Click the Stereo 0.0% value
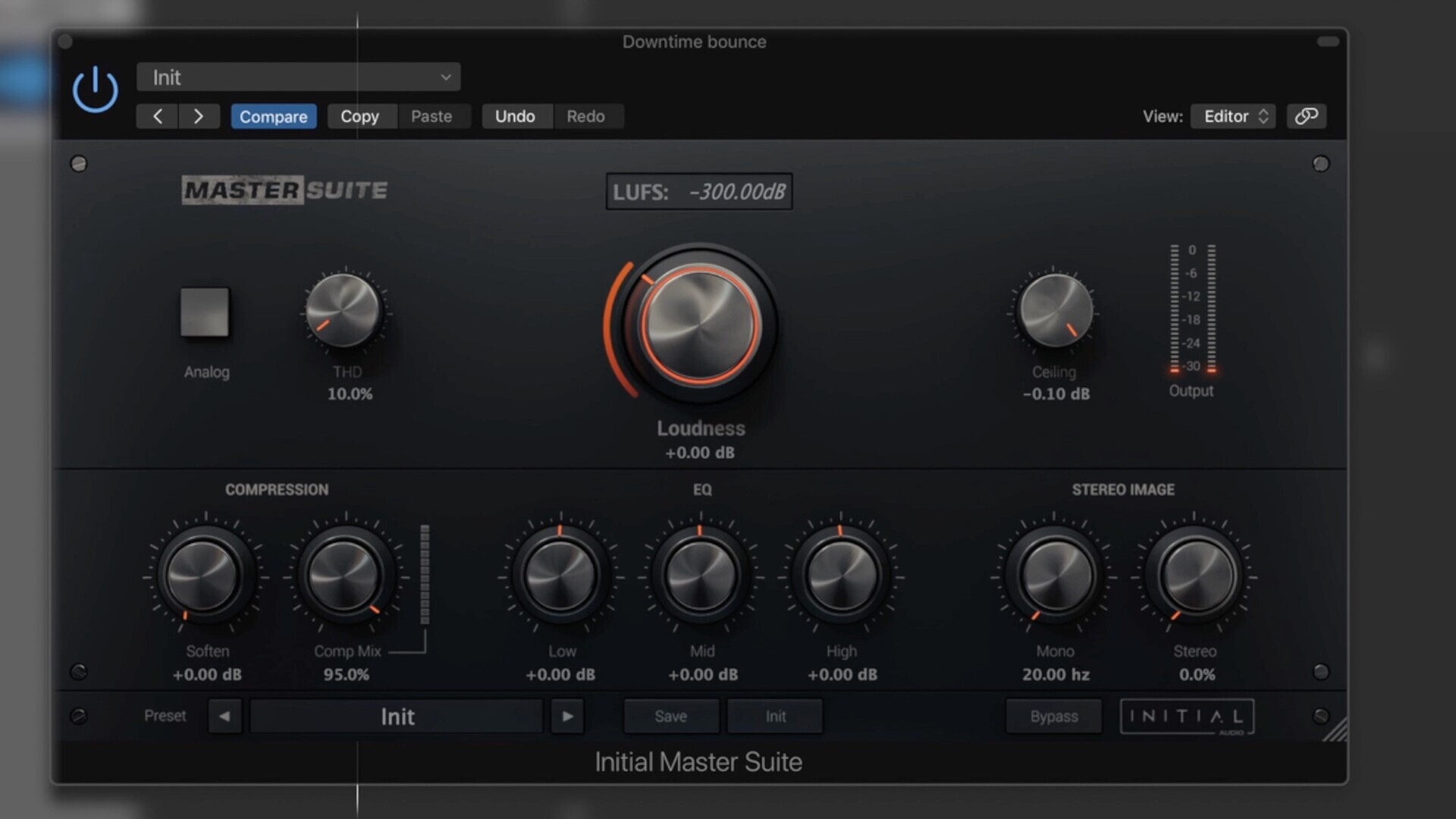1456x819 pixels. click(x=1197, y=675)
